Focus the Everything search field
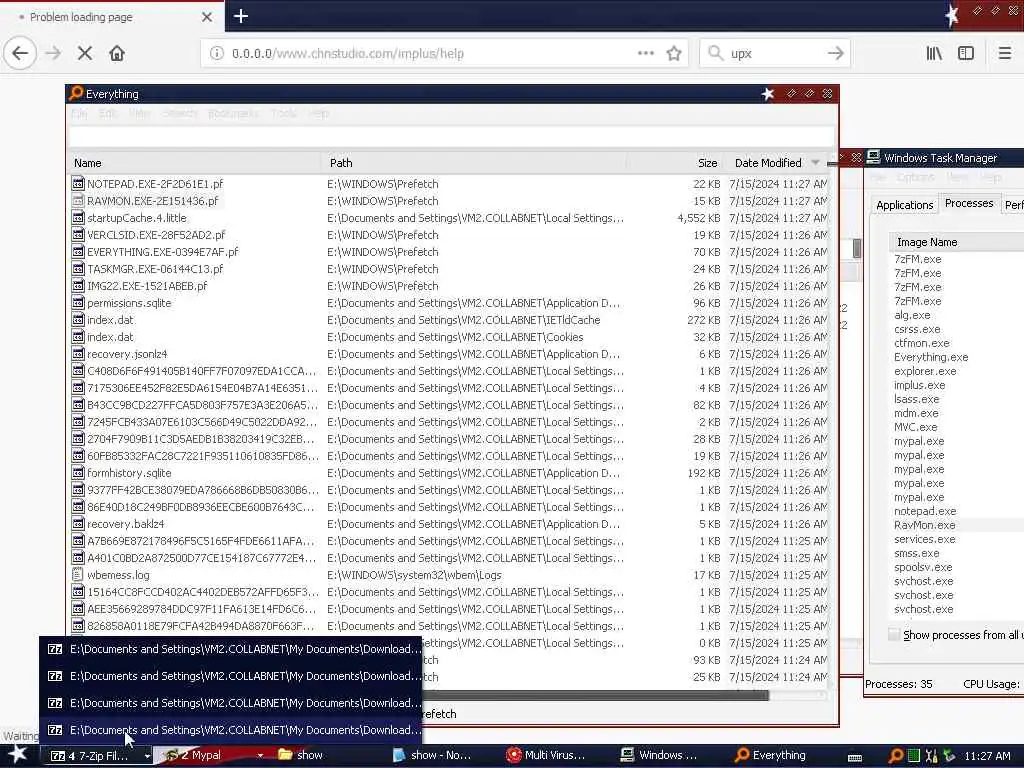Screen dimensions: 1024x768 point(451,136)
